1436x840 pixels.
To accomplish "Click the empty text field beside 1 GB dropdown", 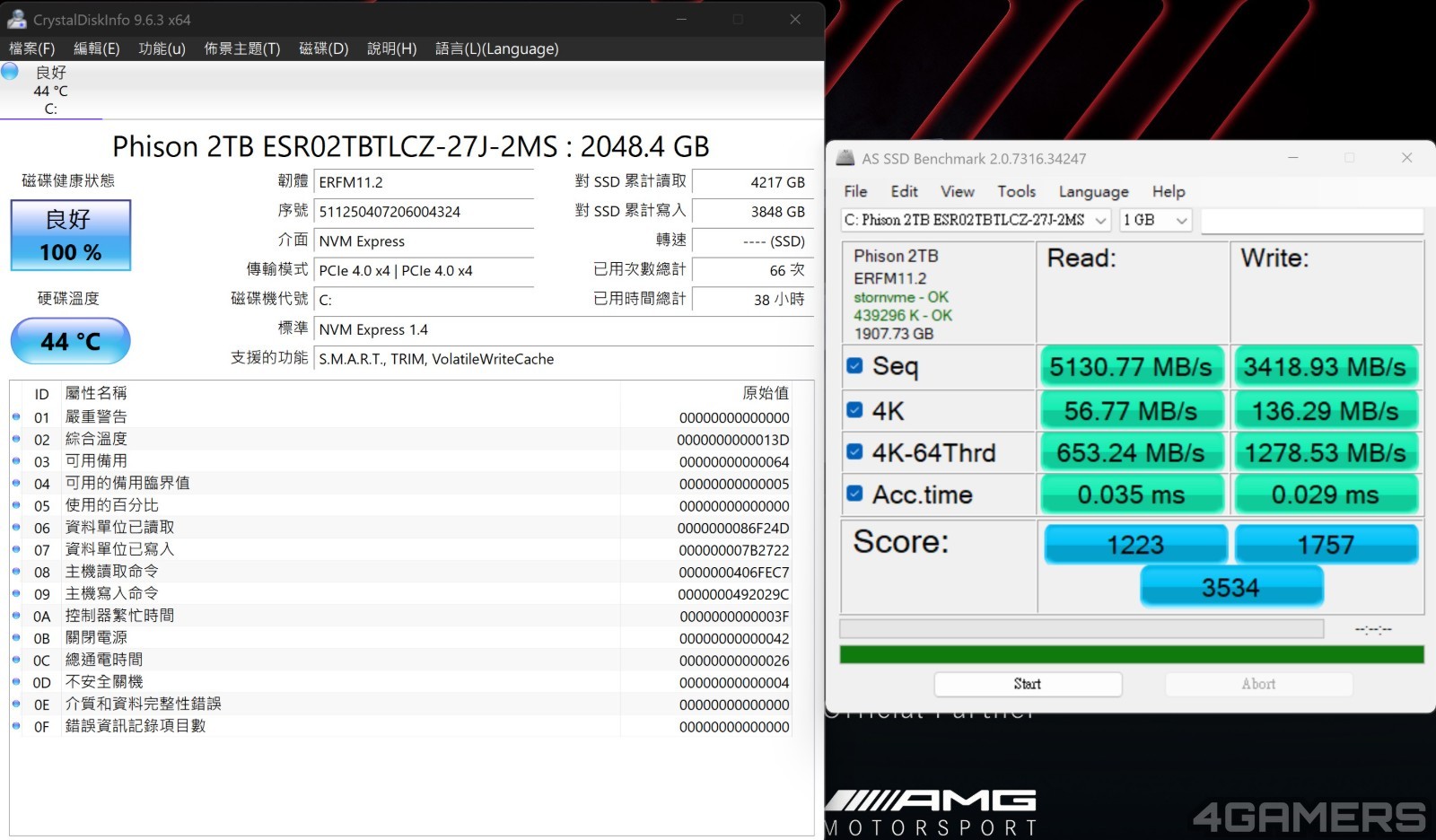I will pos(1311,220).
